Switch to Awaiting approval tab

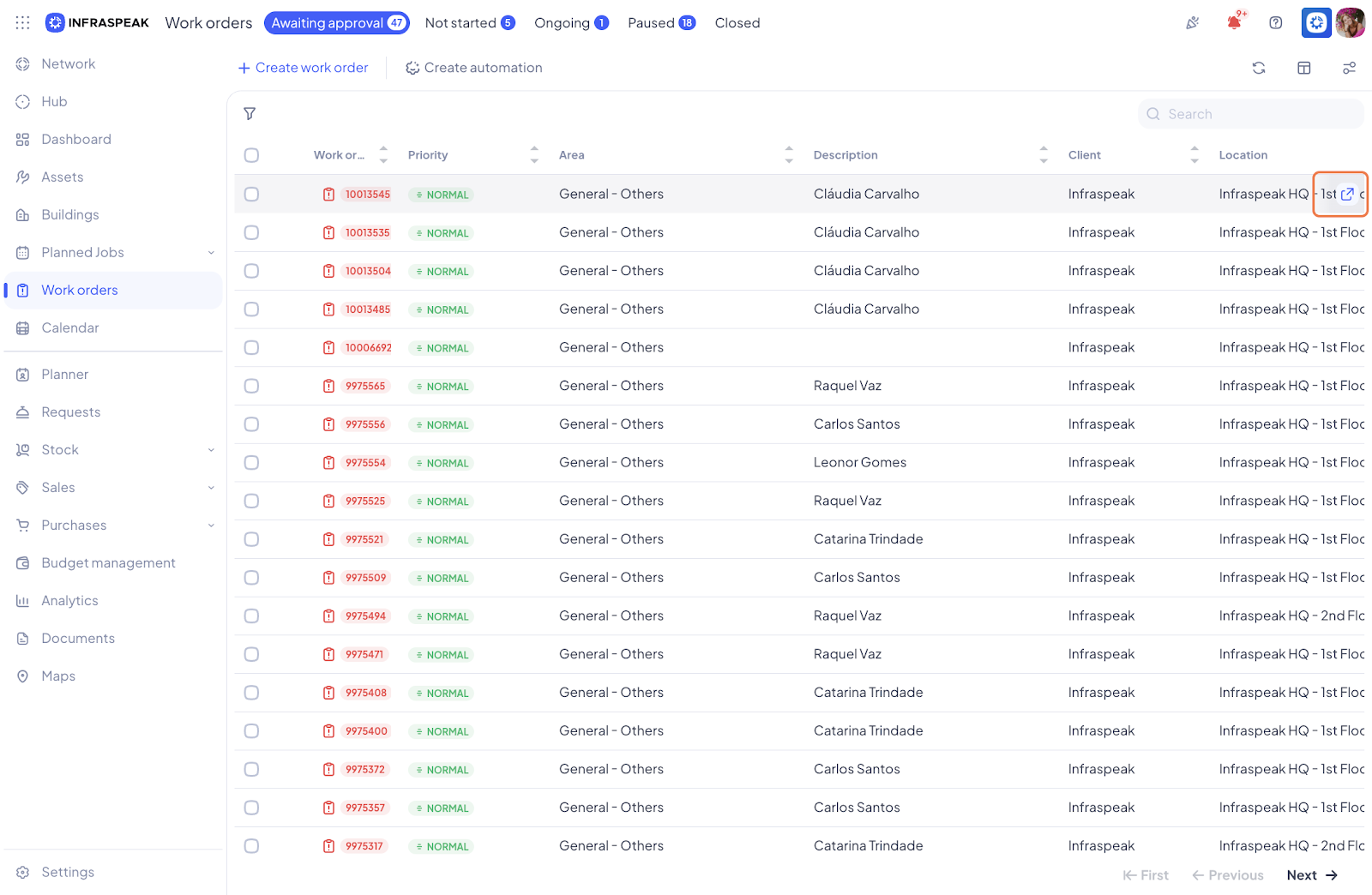click(x=337, y=23)
